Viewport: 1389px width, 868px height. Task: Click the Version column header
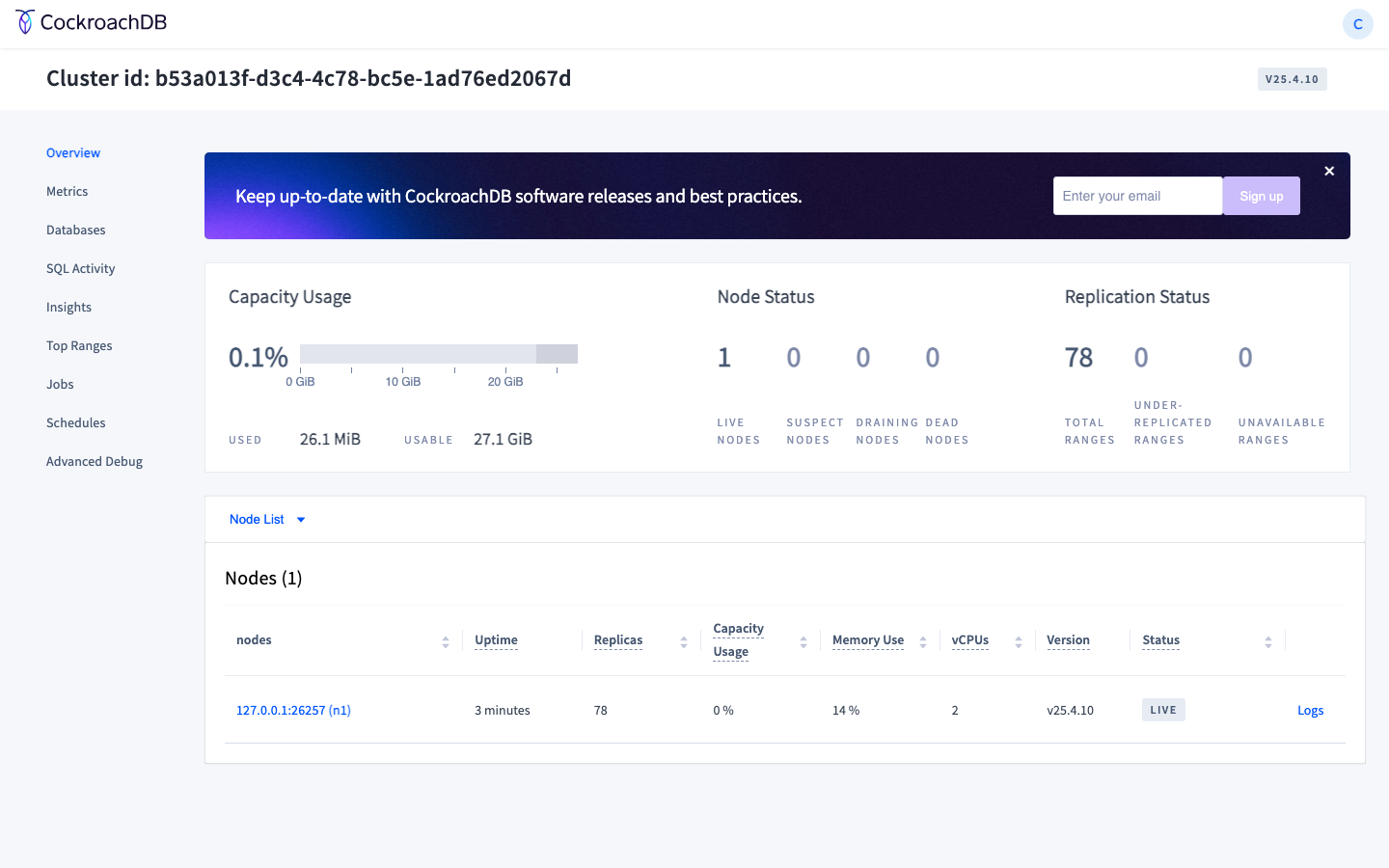1068,640
